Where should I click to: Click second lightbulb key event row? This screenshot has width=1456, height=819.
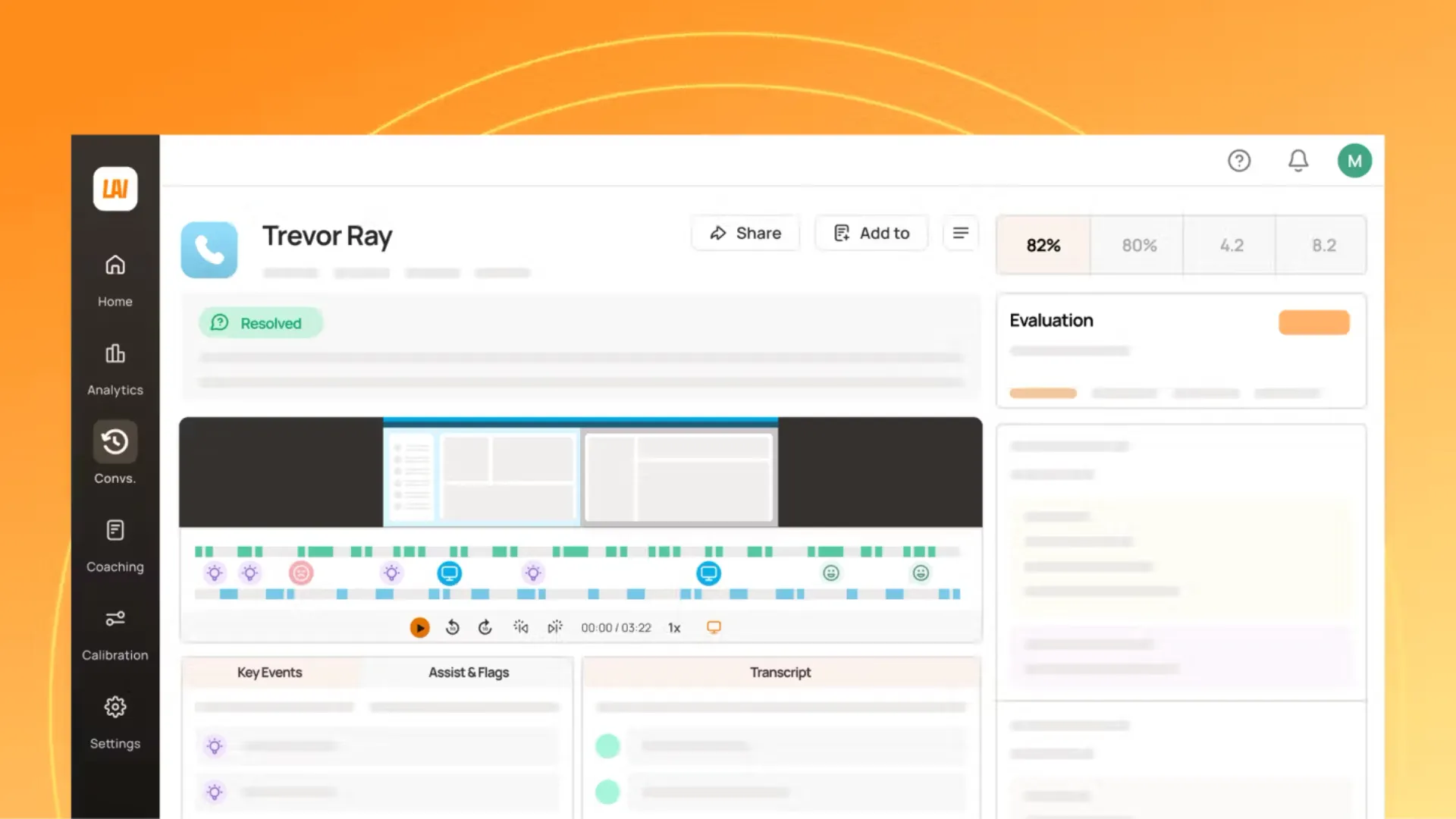(377, 792)
